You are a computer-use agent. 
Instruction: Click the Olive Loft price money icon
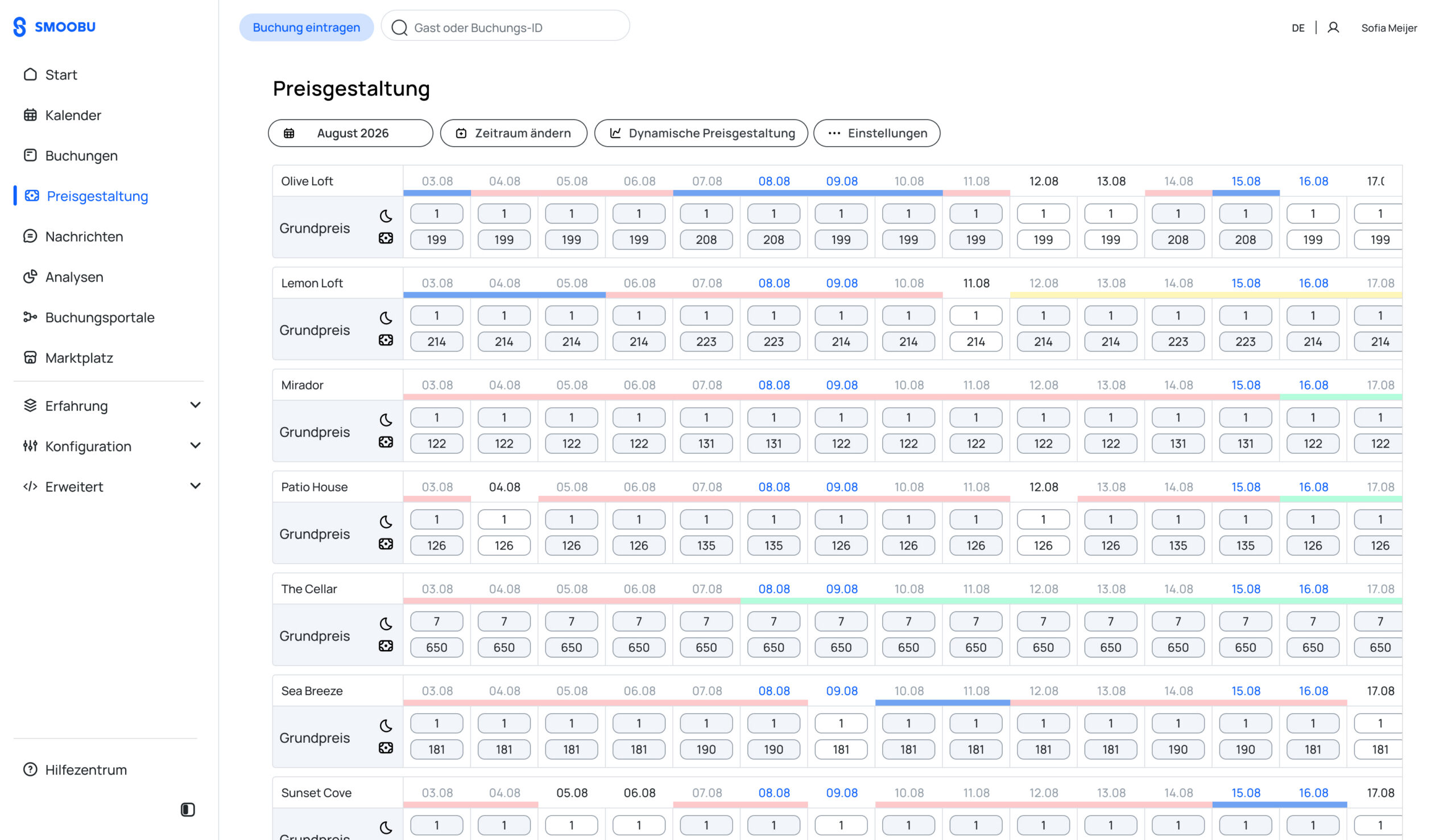click(x=386, y=238)
